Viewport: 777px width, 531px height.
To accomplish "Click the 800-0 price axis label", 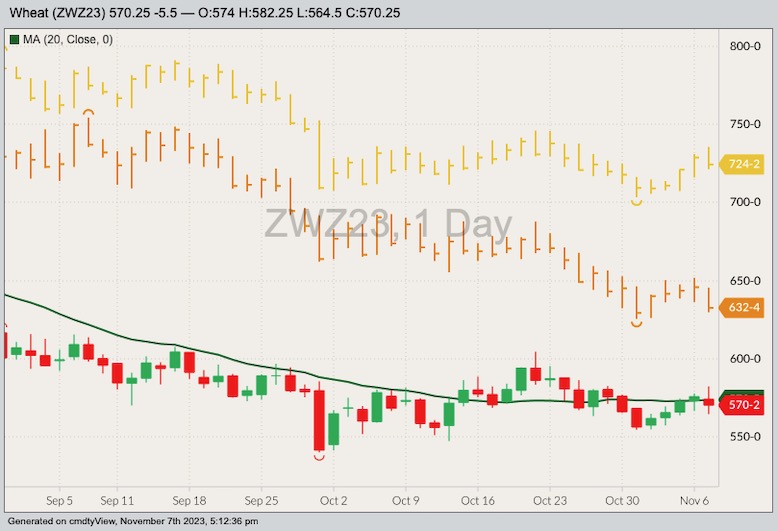I will [x=745, y=46].
